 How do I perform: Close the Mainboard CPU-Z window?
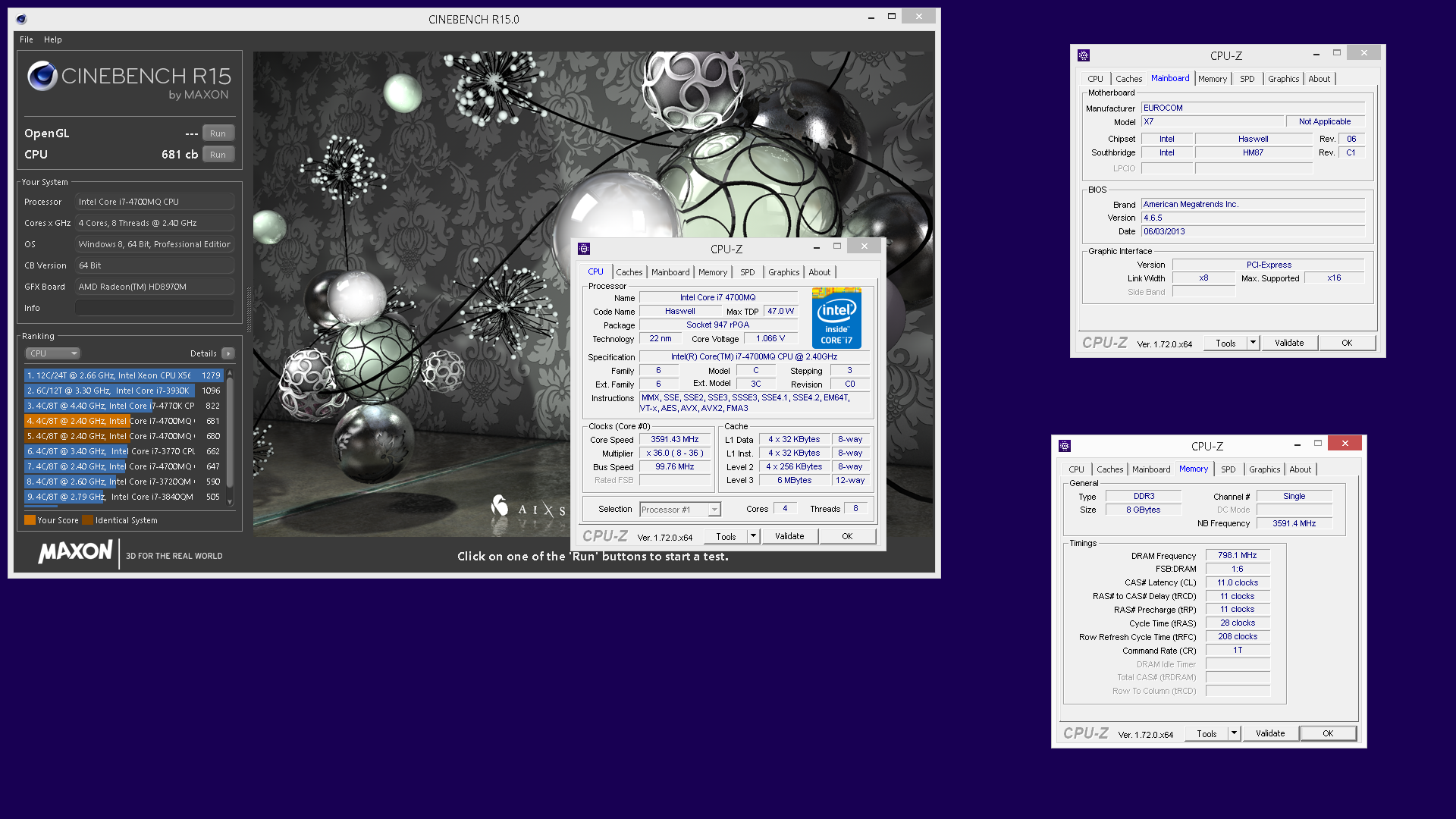1363,53
